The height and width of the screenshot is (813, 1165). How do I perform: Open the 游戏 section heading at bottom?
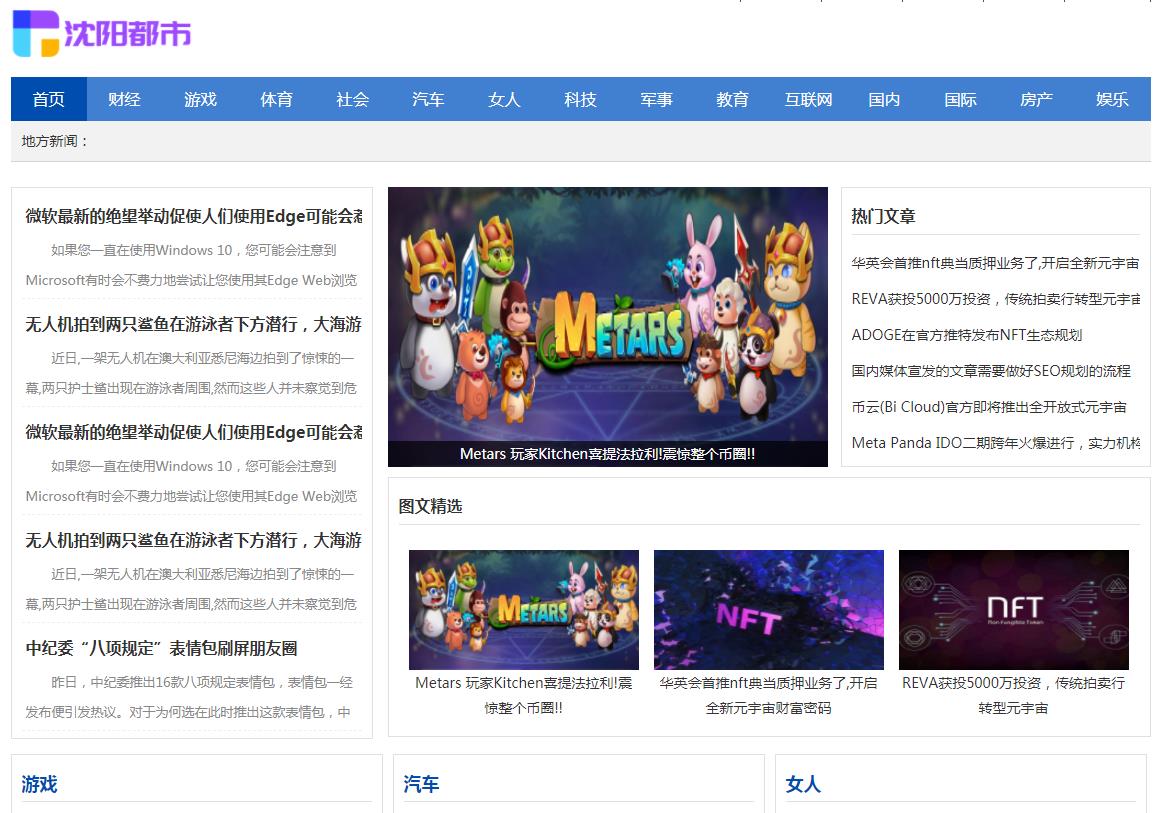pos(39,784)
